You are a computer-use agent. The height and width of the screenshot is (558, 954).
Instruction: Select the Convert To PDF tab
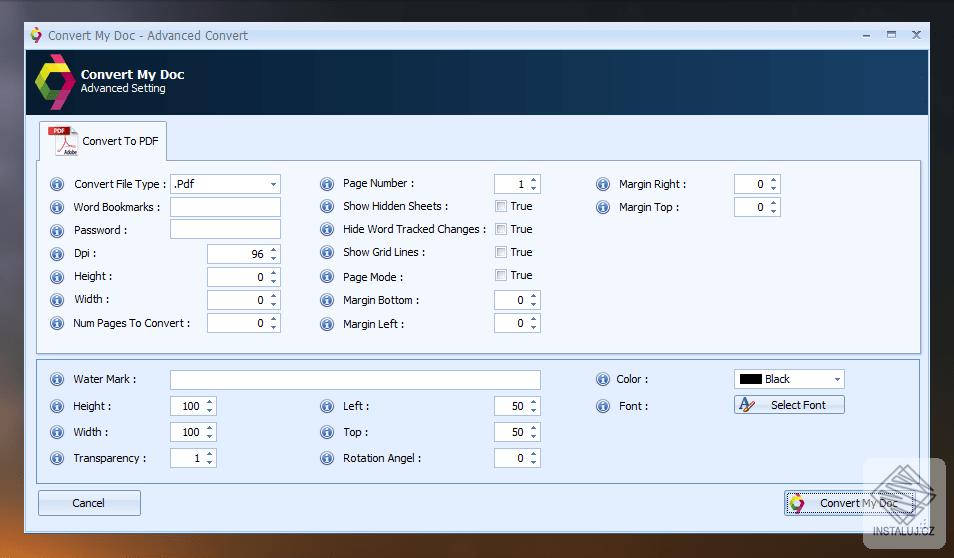click(103, 141)
